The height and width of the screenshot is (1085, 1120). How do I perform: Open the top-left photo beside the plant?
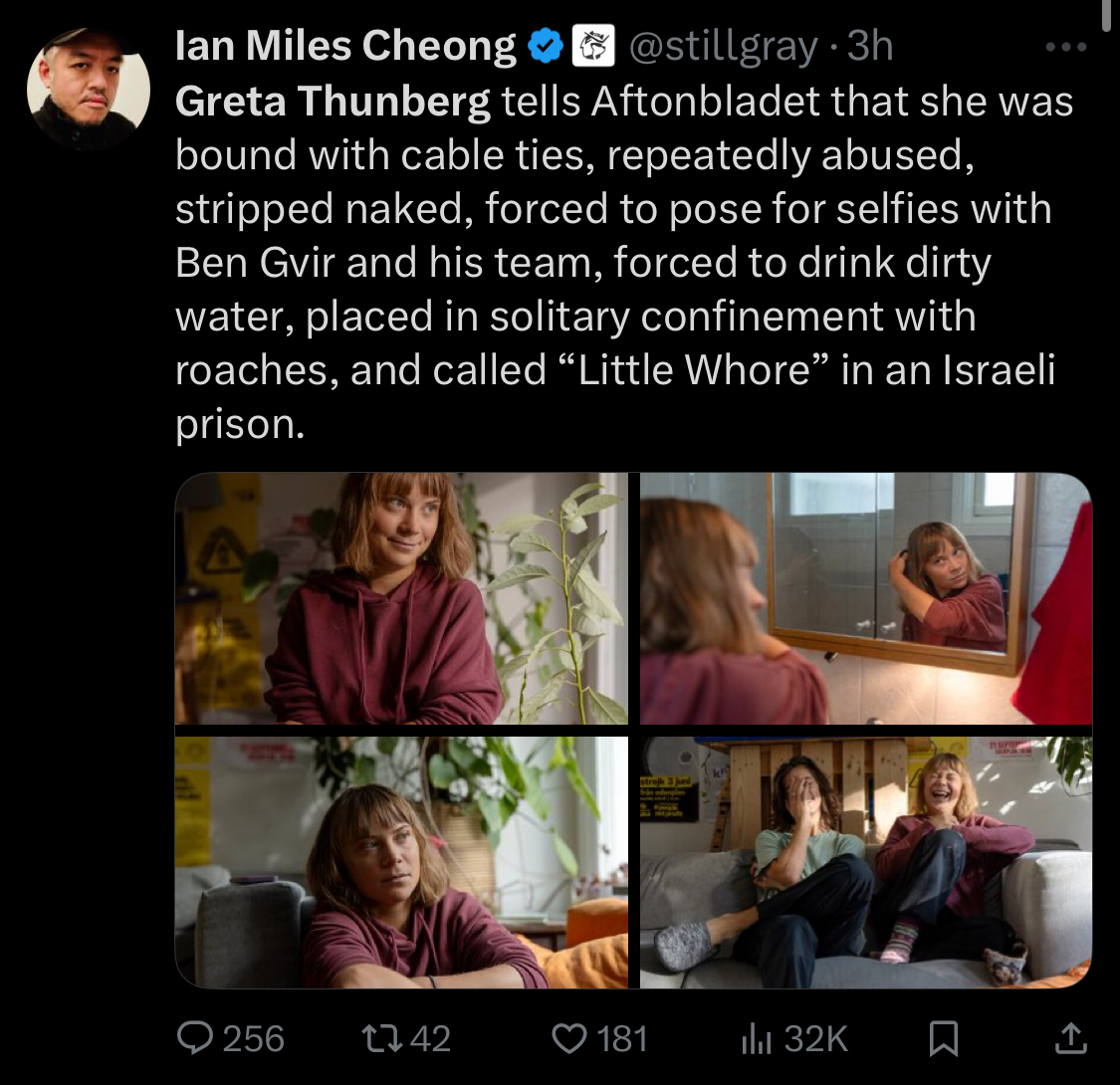(x=401, y=598)
